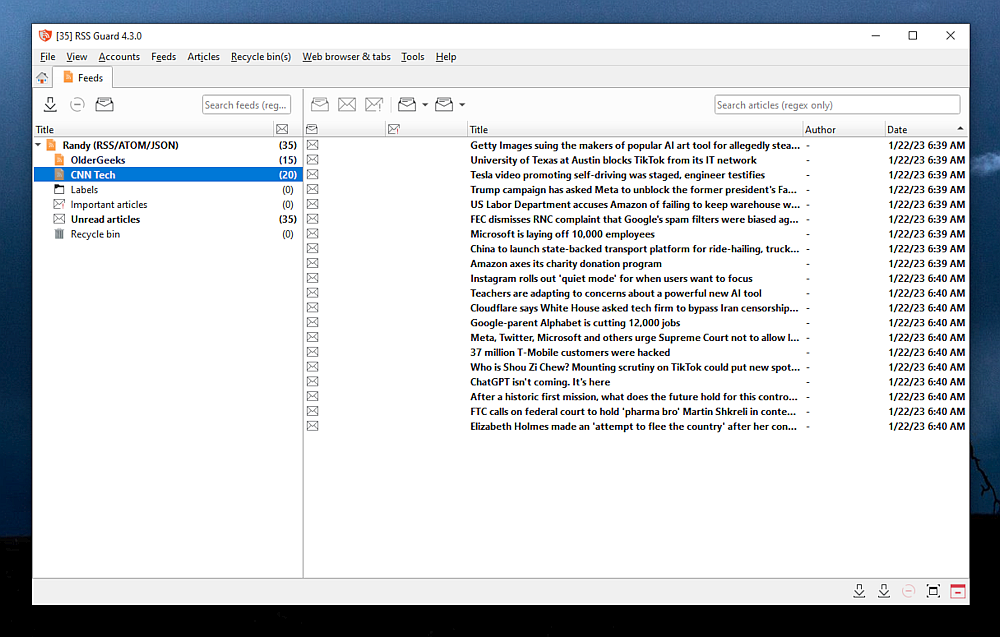The image size is (1000, 637).
Task: Click the envelope icon beside the Getty Images article
Action: click(x=312, y=145)
